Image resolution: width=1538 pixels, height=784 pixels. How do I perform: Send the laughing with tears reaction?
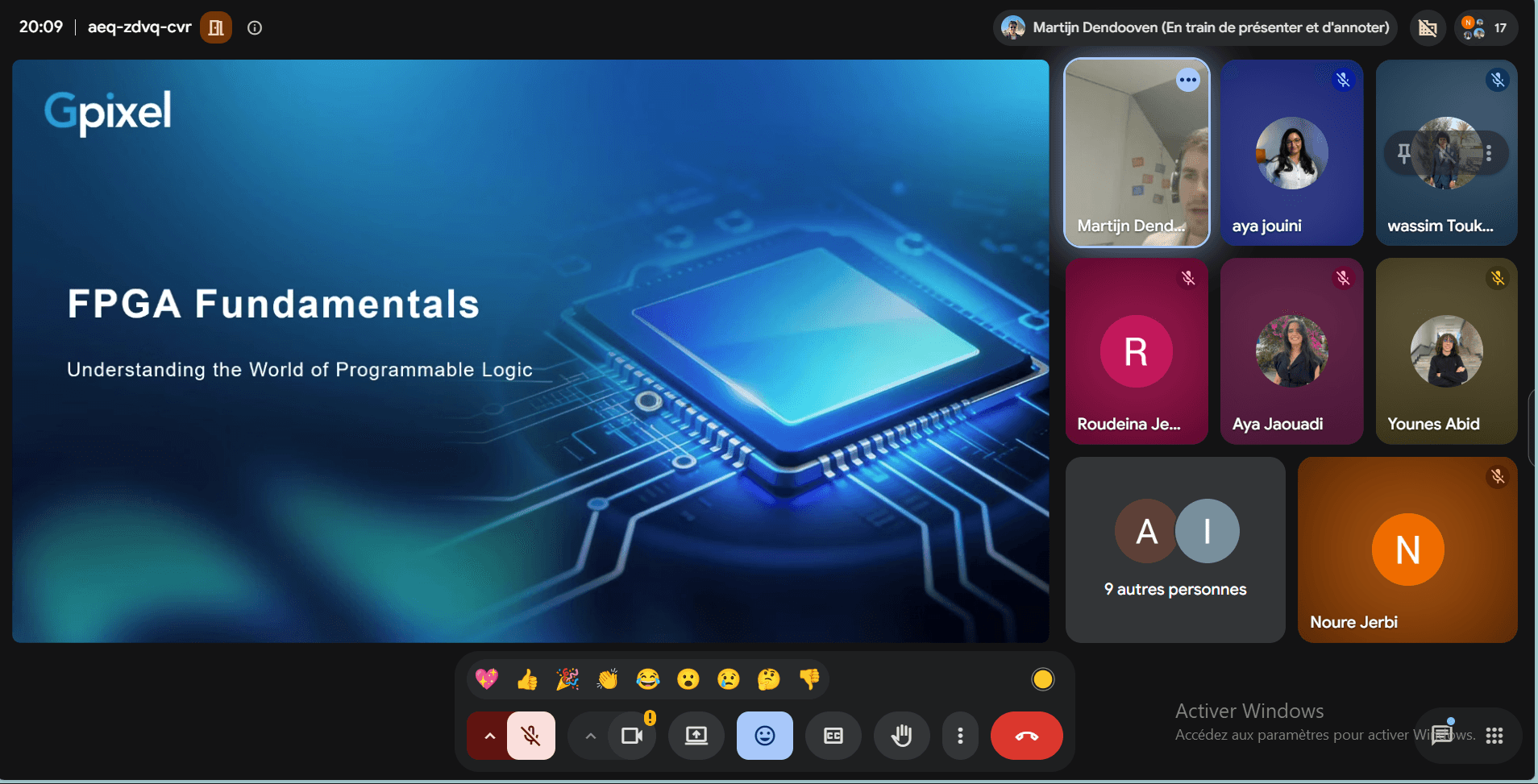[x=648, y=679]
